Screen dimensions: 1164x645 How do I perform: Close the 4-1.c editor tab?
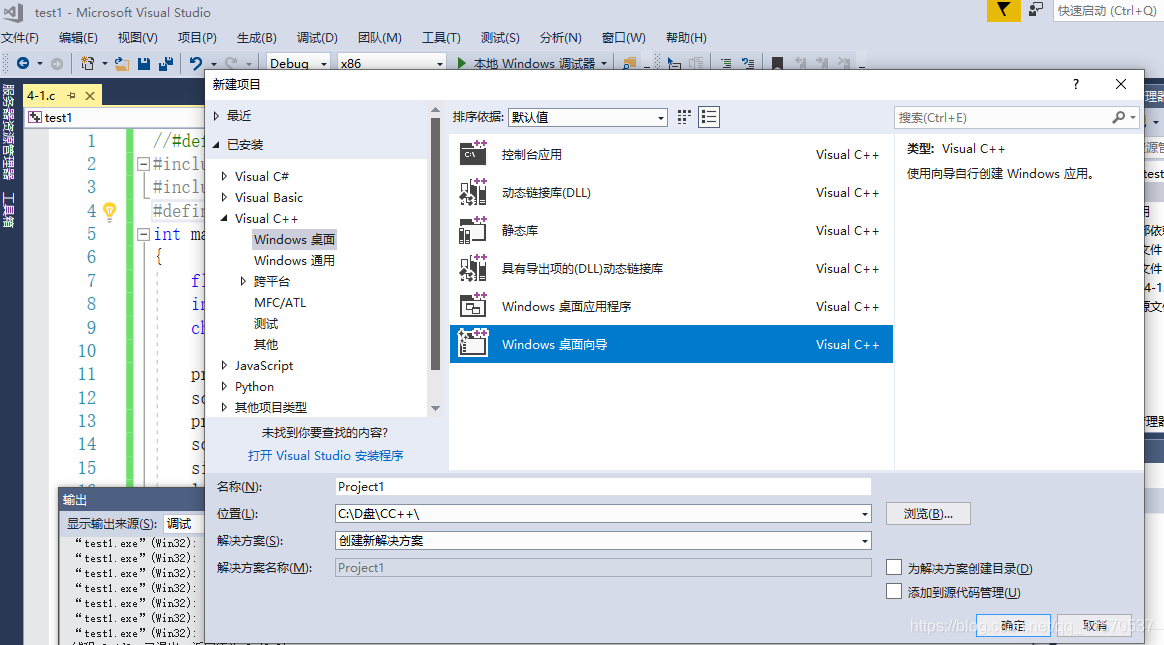(90, 96)
